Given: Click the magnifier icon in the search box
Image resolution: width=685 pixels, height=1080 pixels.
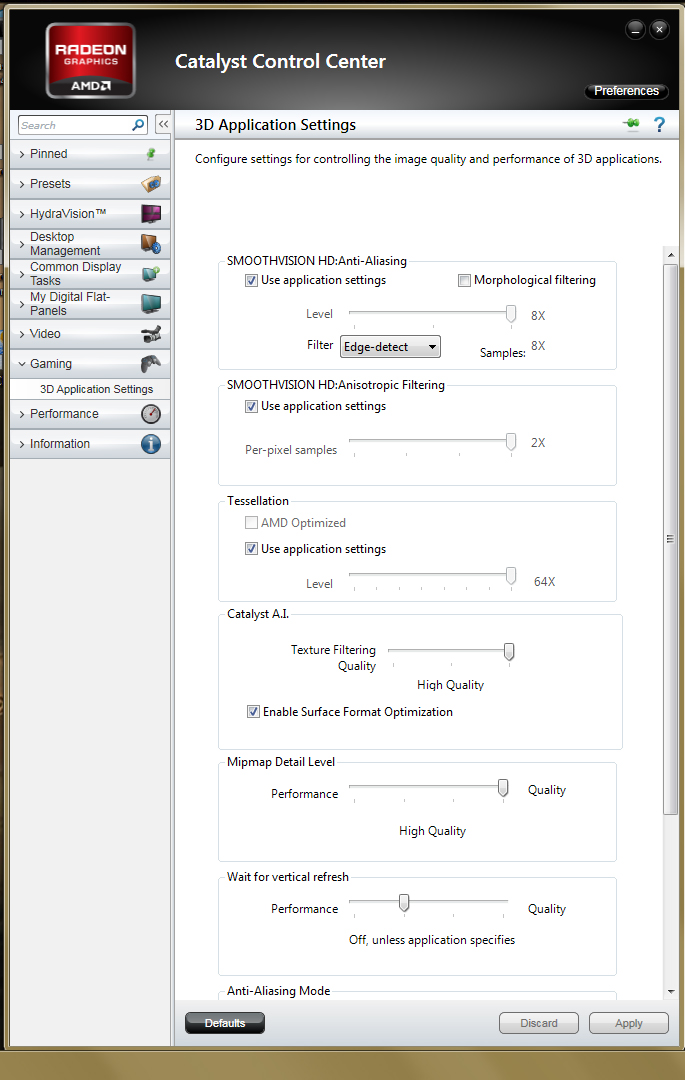Looking at the screenshot, I should coord(138,125).
